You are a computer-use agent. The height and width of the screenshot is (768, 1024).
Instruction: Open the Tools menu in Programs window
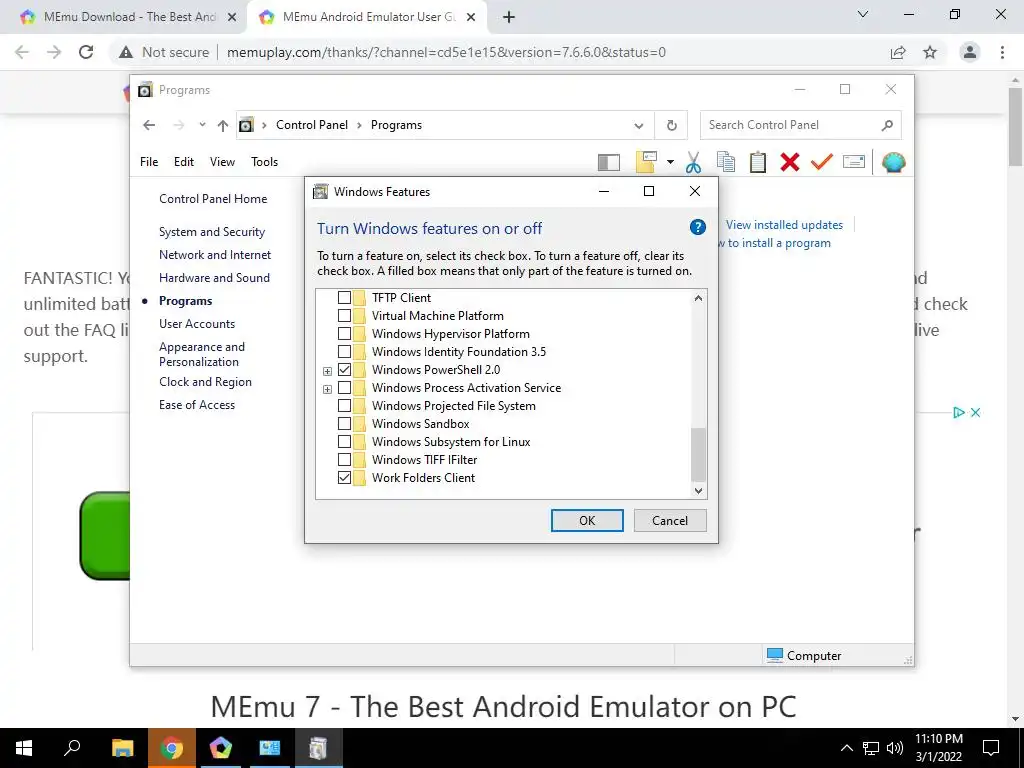click(264, 162)
